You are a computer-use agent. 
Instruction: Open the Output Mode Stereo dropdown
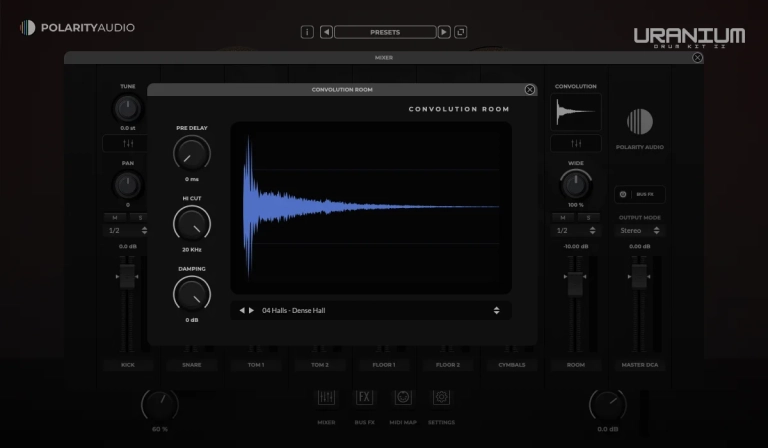(640, 231)
